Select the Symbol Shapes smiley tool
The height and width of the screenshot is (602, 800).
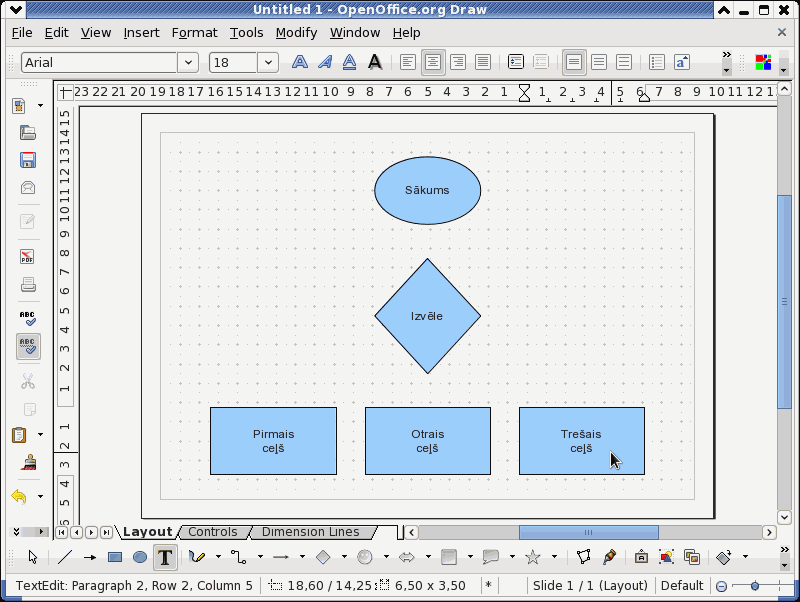pos(365,557)
